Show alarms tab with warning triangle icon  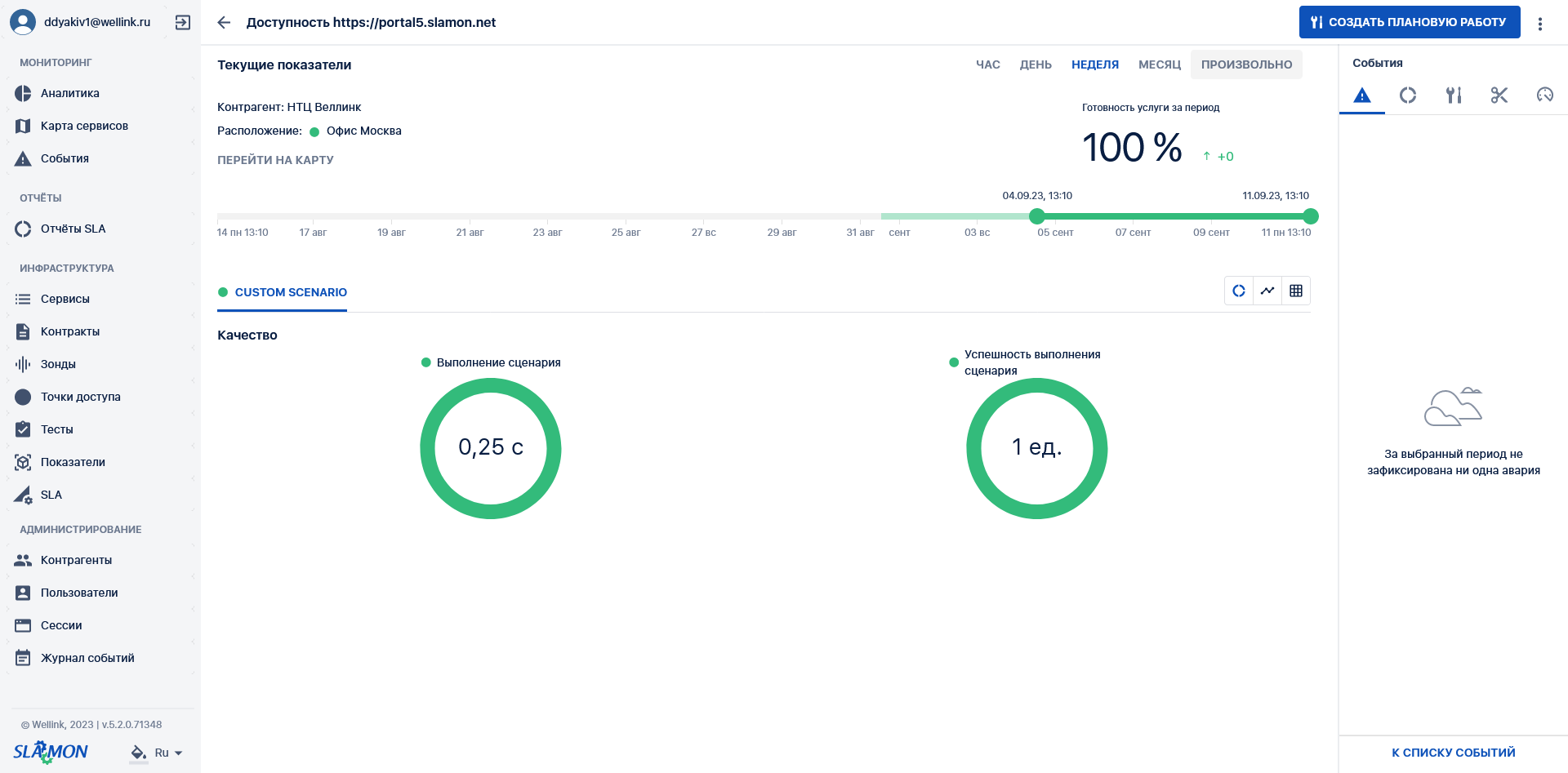1362,96
